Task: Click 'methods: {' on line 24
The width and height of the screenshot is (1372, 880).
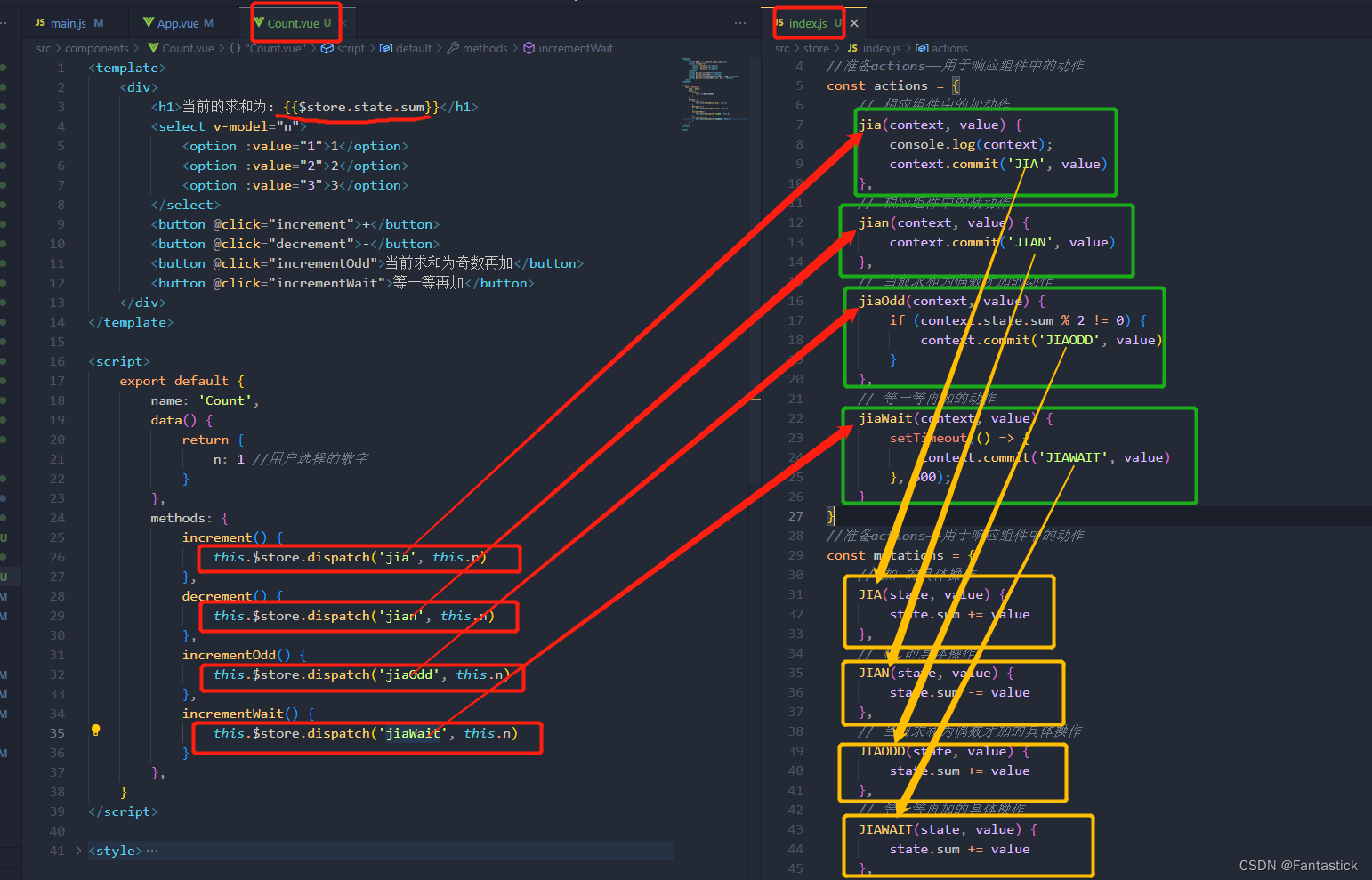Action: tap(190, 518)
